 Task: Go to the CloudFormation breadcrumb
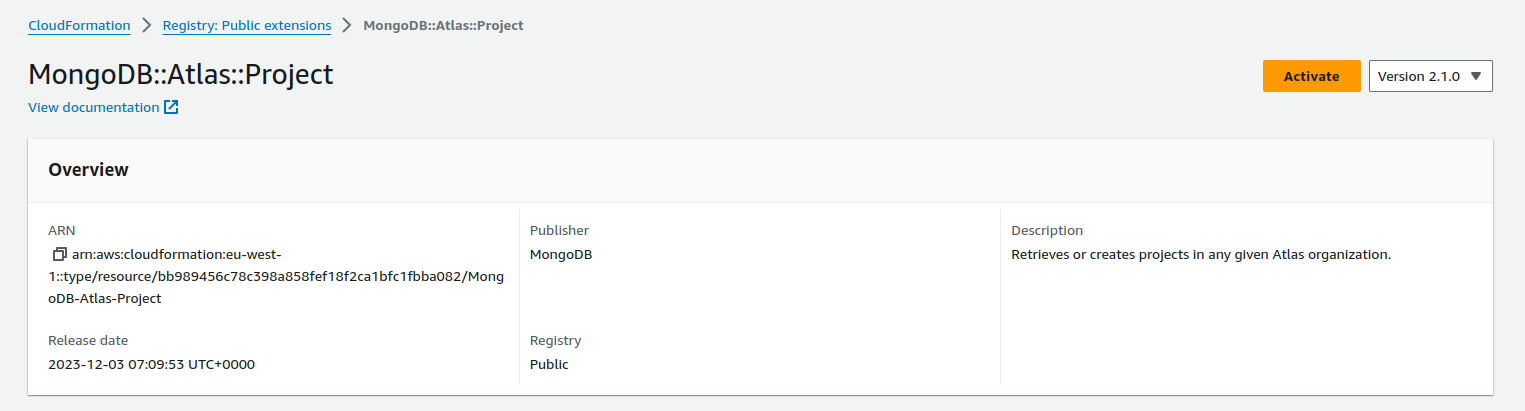79,25
